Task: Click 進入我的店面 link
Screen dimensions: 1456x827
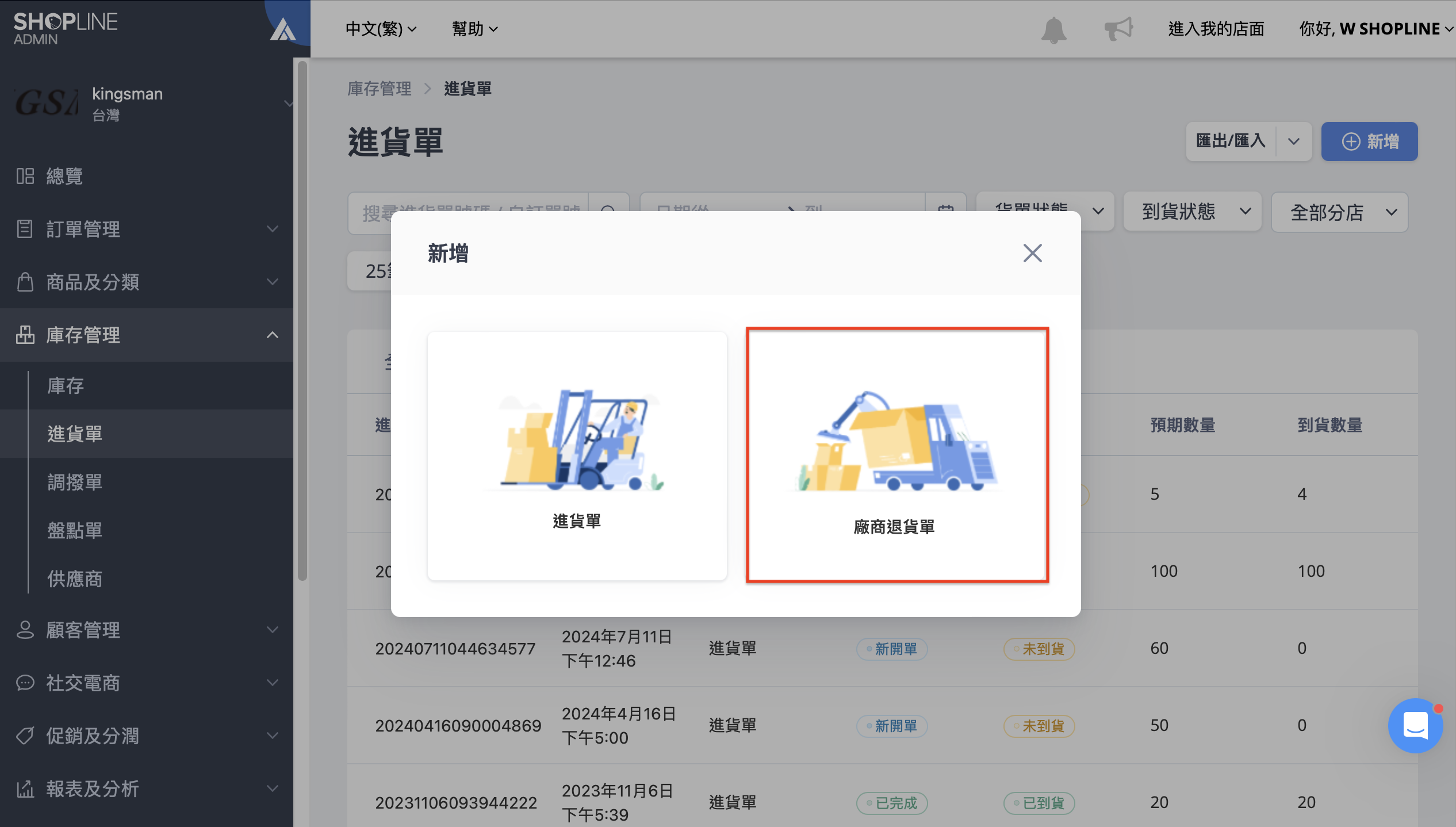Action: (1216, 29)
